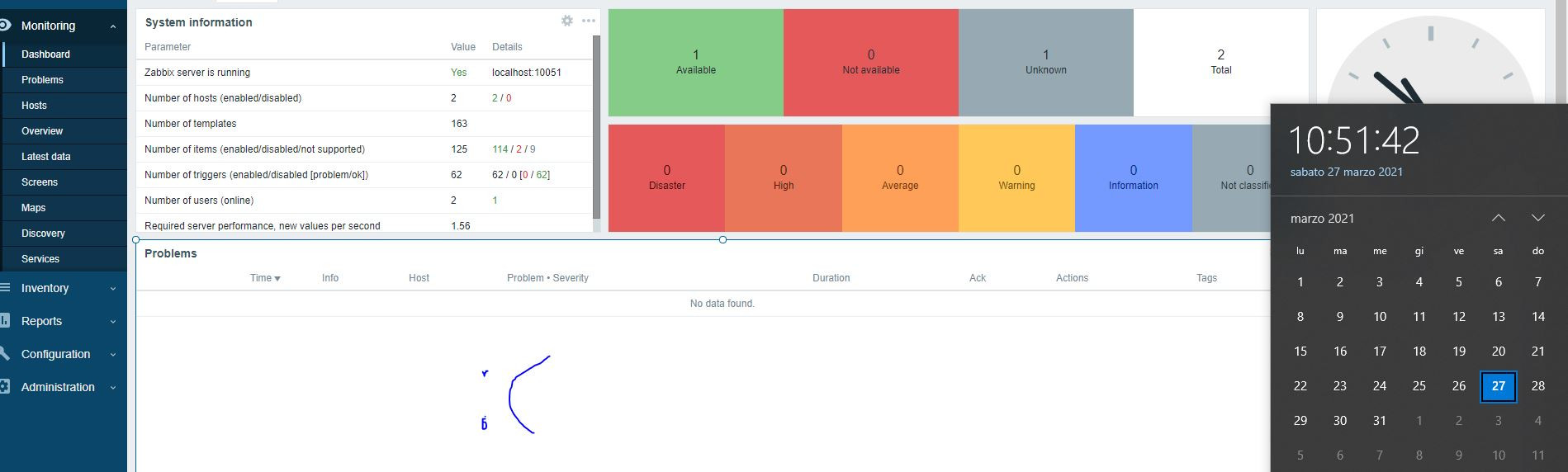1568x472 pixels.
Task: Open Problems in Monitoring menu
Action: pyautogui.click(x=64, y=80)
